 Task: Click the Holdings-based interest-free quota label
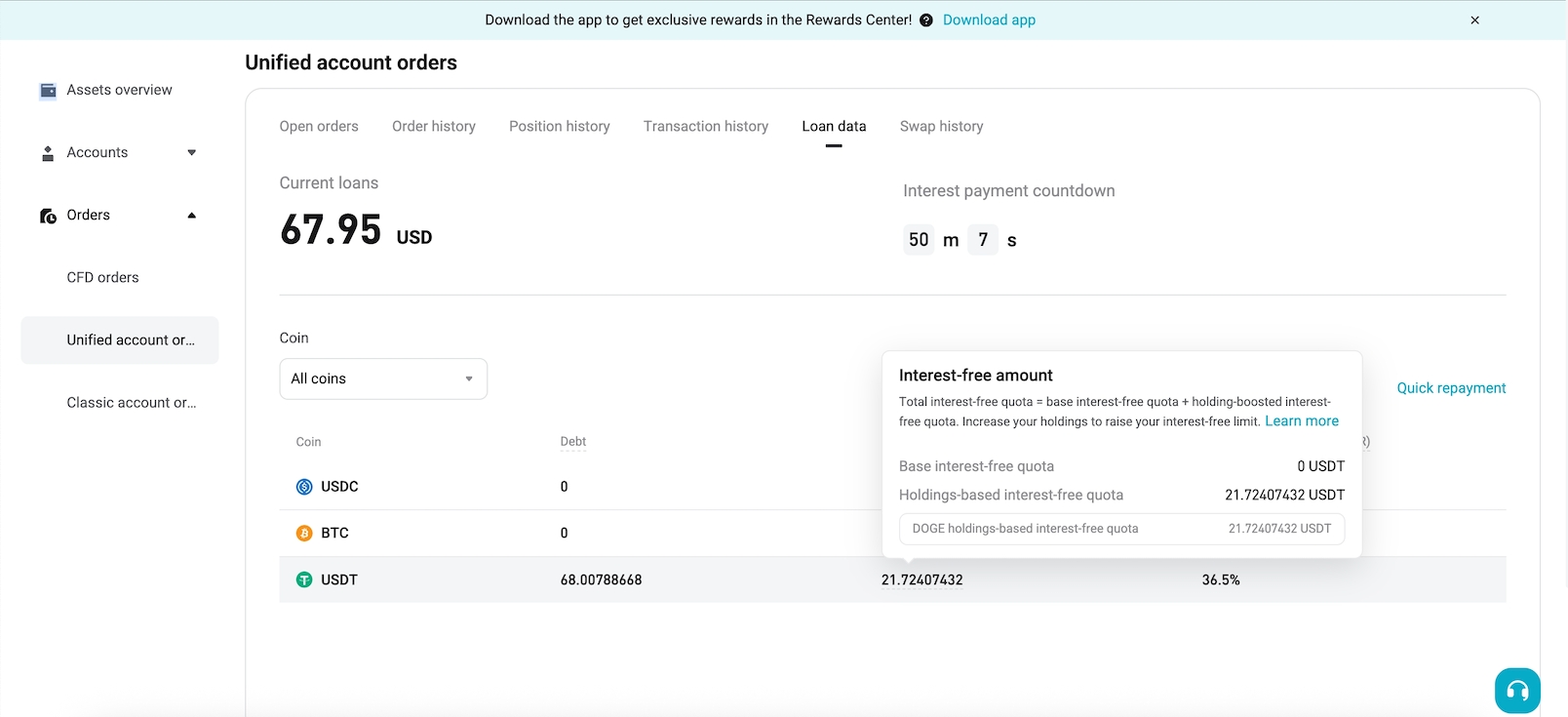1011,496
